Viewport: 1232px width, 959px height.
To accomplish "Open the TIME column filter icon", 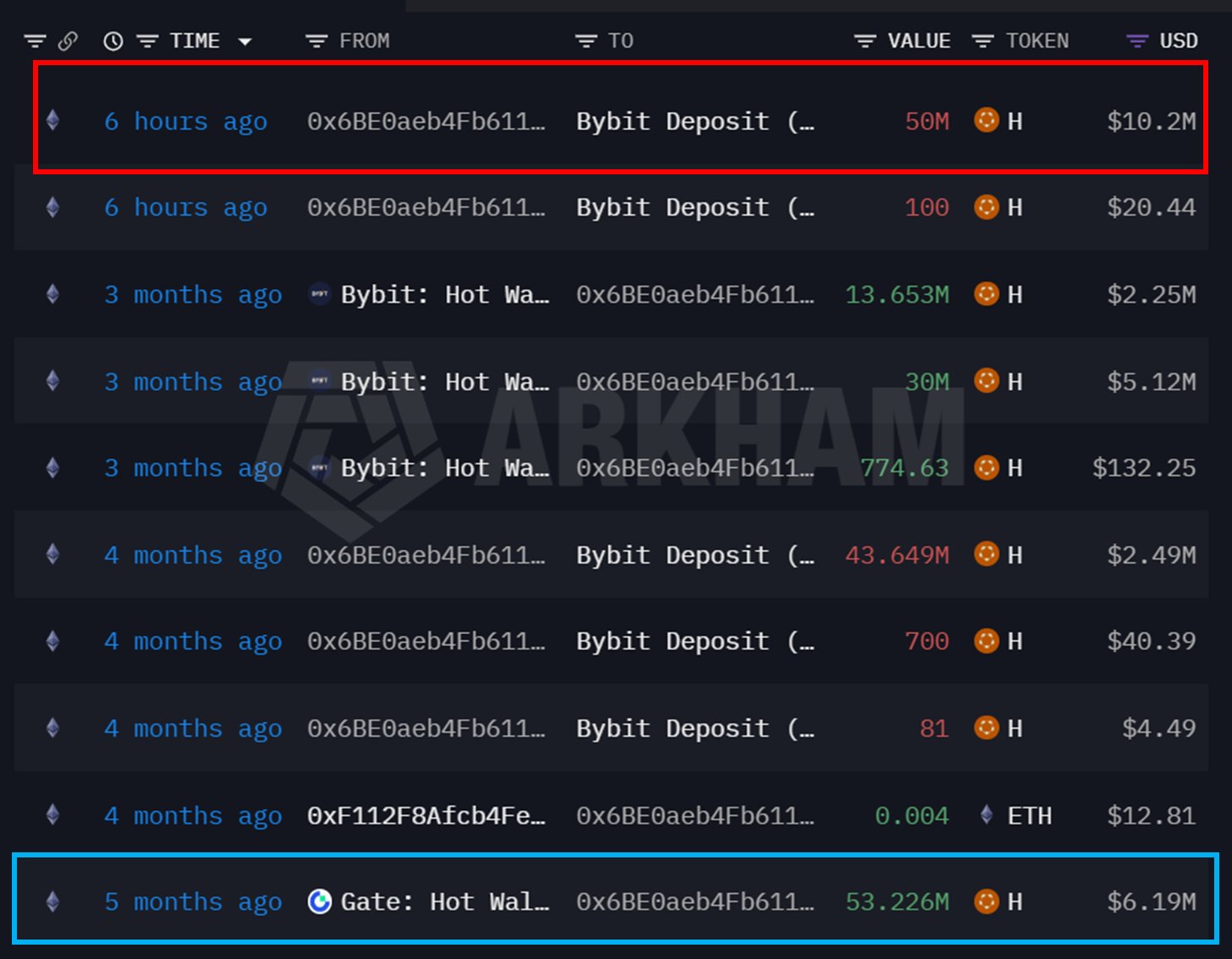I will [x=147, y=41].
